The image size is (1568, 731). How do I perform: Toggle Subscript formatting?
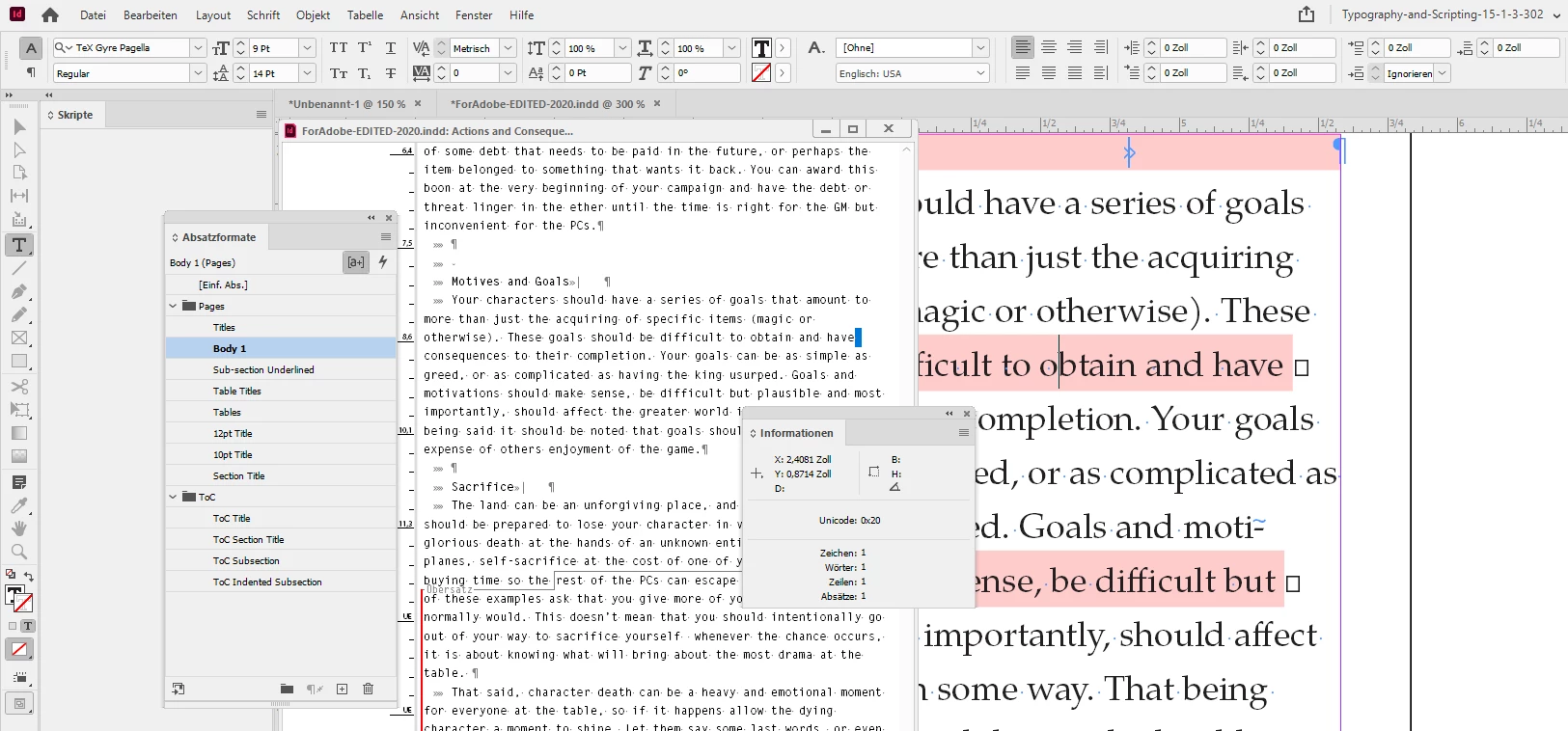(365, 72)
